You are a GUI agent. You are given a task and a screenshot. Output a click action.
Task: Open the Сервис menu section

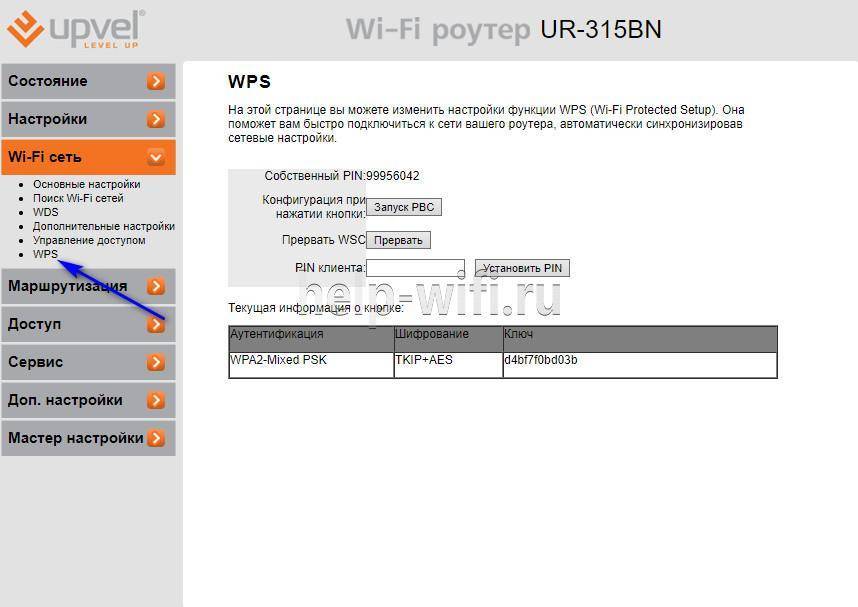[x=36, y=362]
